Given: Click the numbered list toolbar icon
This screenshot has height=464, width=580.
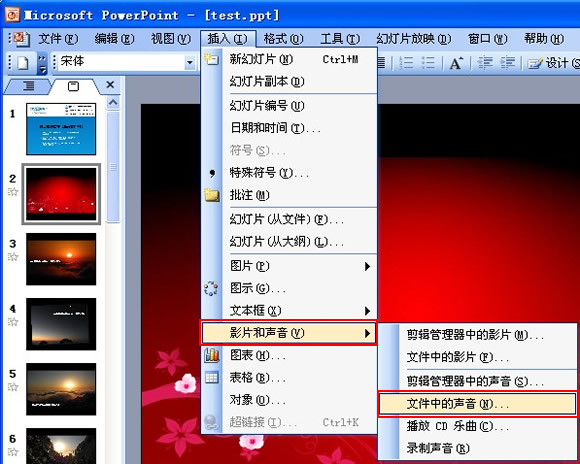Looking at the screenshot, I should pos(407,63).
